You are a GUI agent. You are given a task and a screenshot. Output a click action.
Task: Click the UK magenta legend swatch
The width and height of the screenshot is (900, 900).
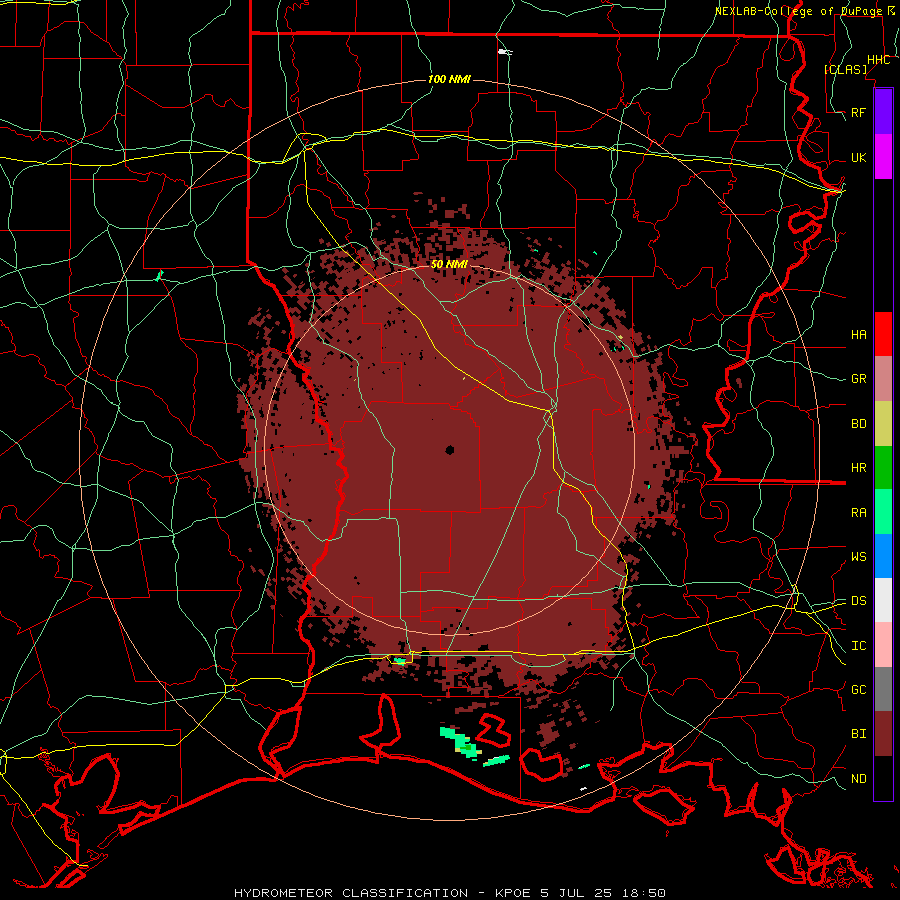click(x=883, y=157)
